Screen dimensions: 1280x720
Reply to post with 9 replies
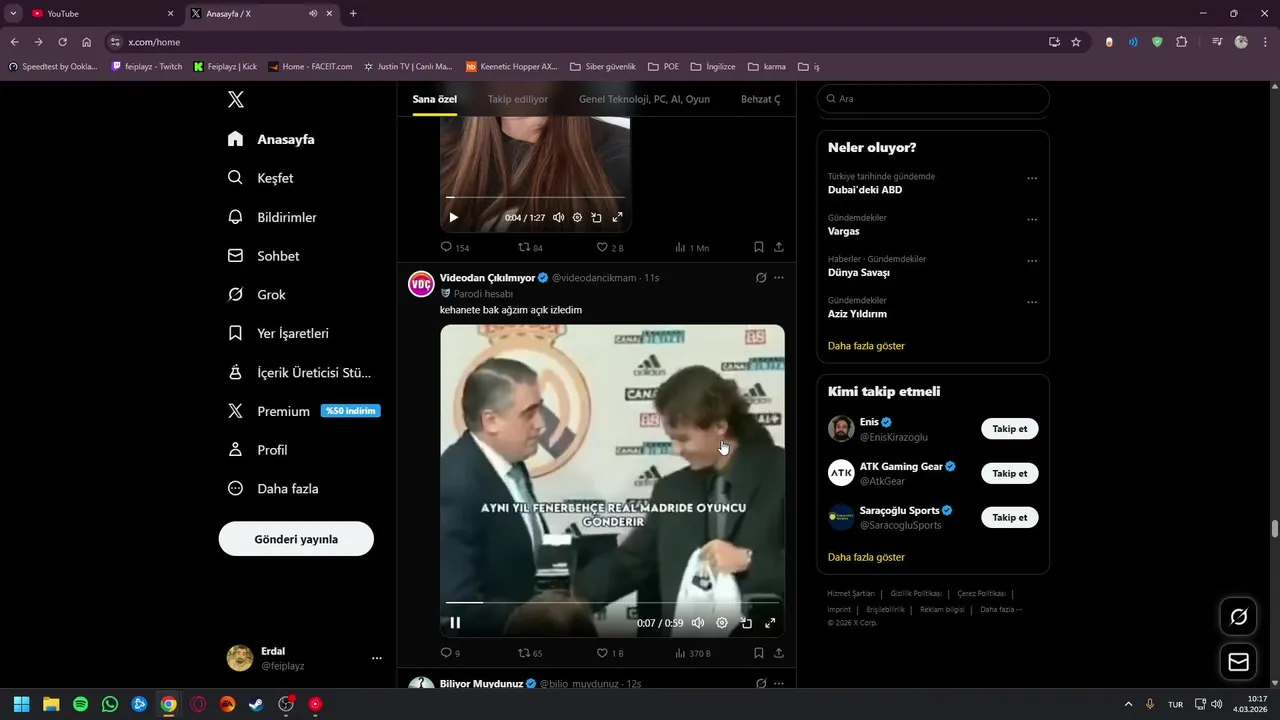pyautogui.click(x=447, y=653)
